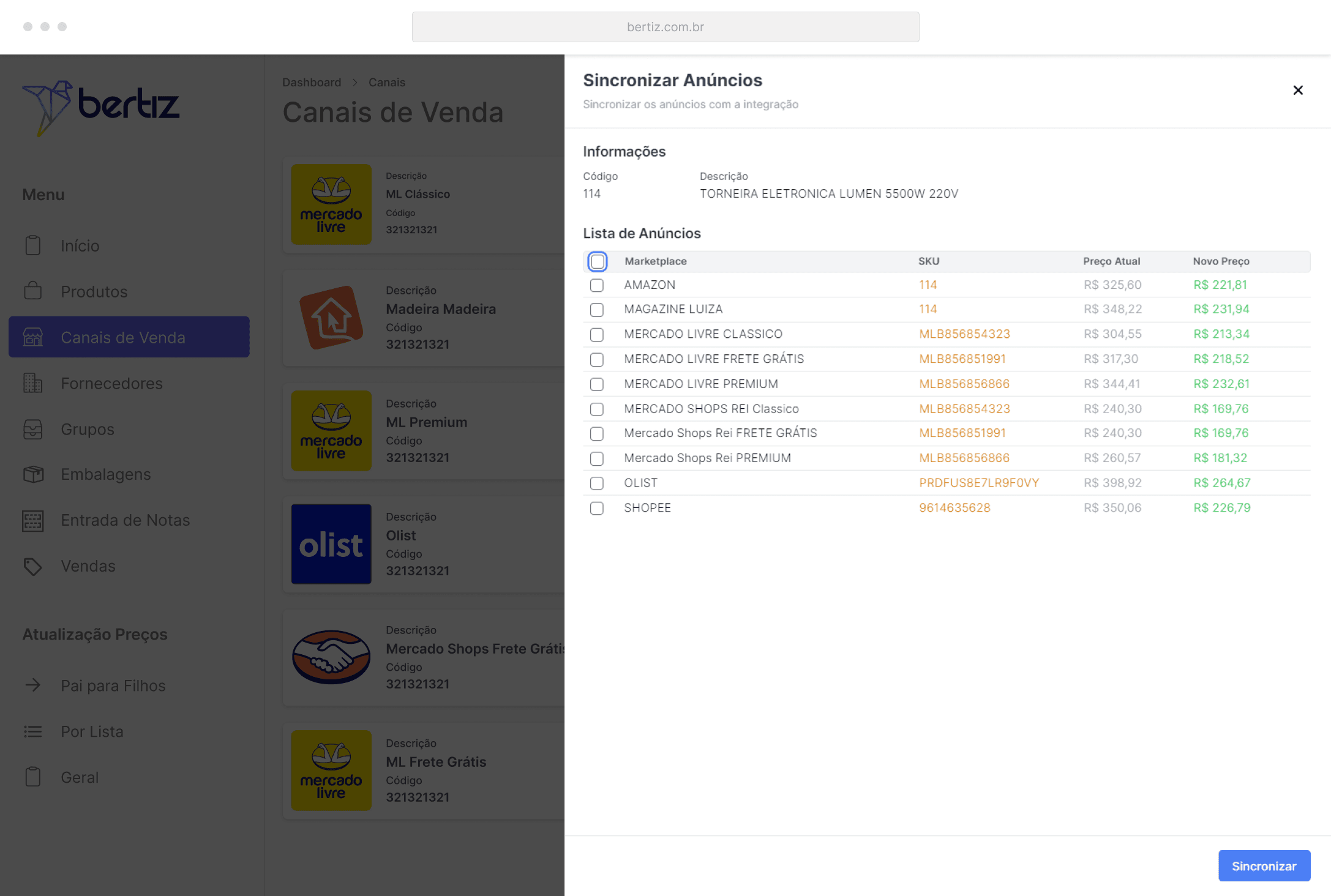Open the Vendas menu item

pos(129,566)
